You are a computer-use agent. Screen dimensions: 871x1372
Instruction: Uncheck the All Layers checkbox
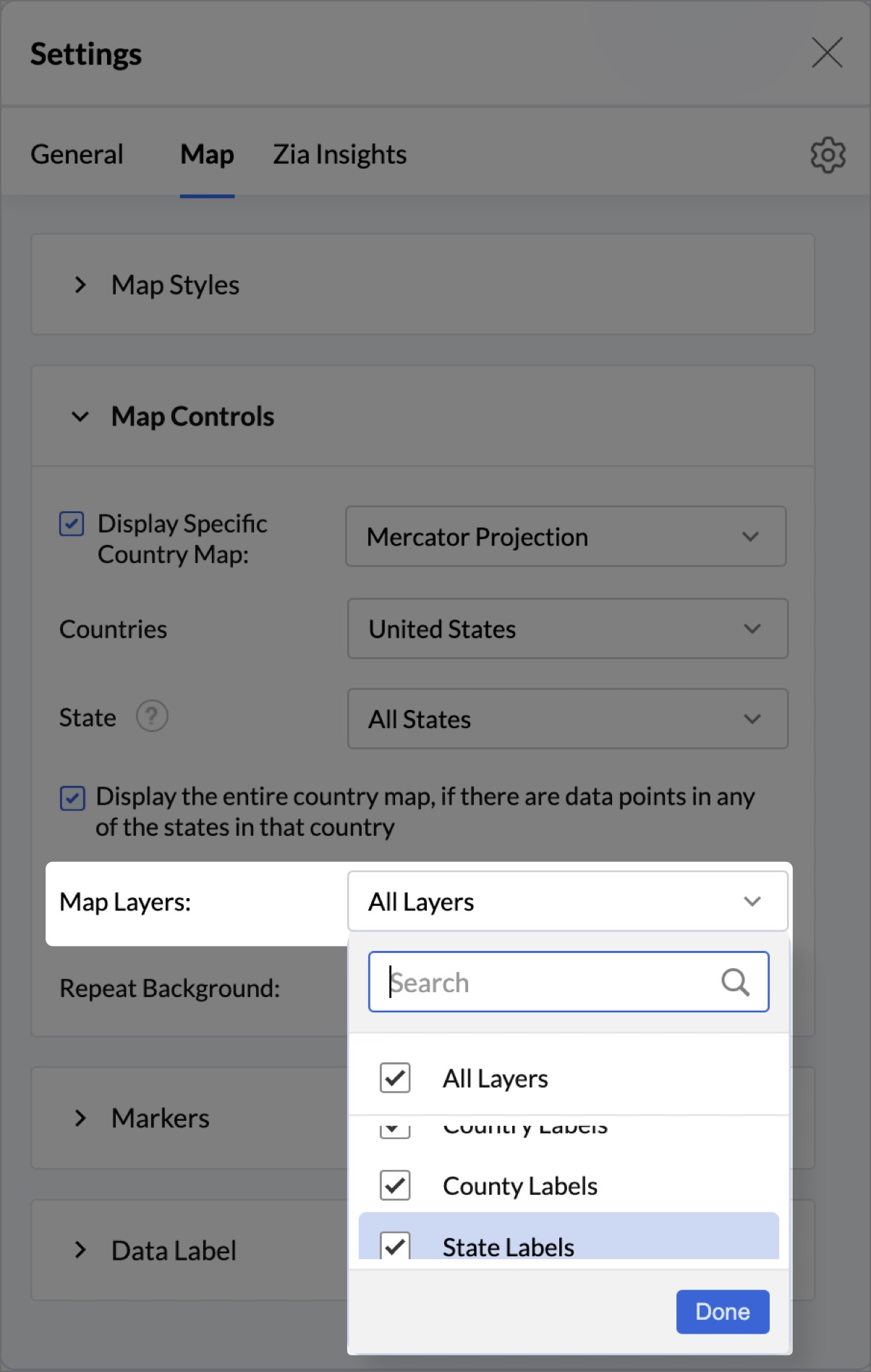[x=395, y=1077]
